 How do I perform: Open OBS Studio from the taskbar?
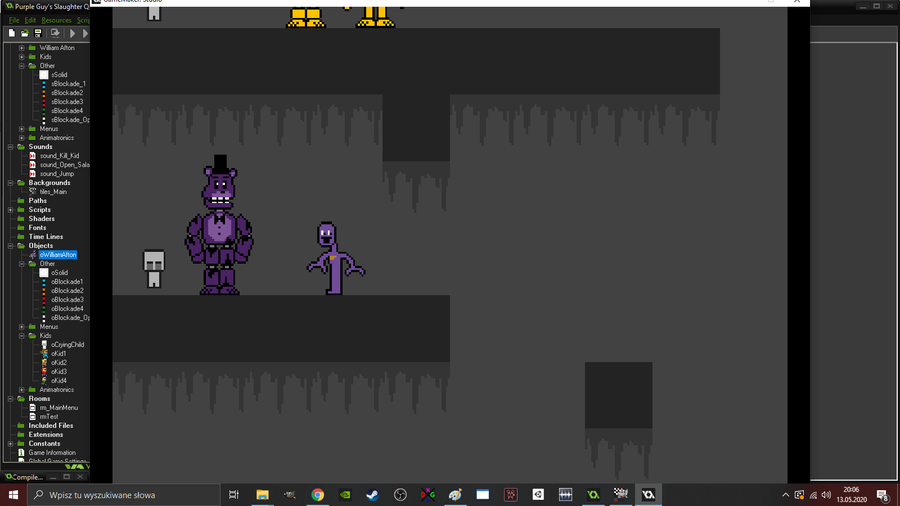400,495
